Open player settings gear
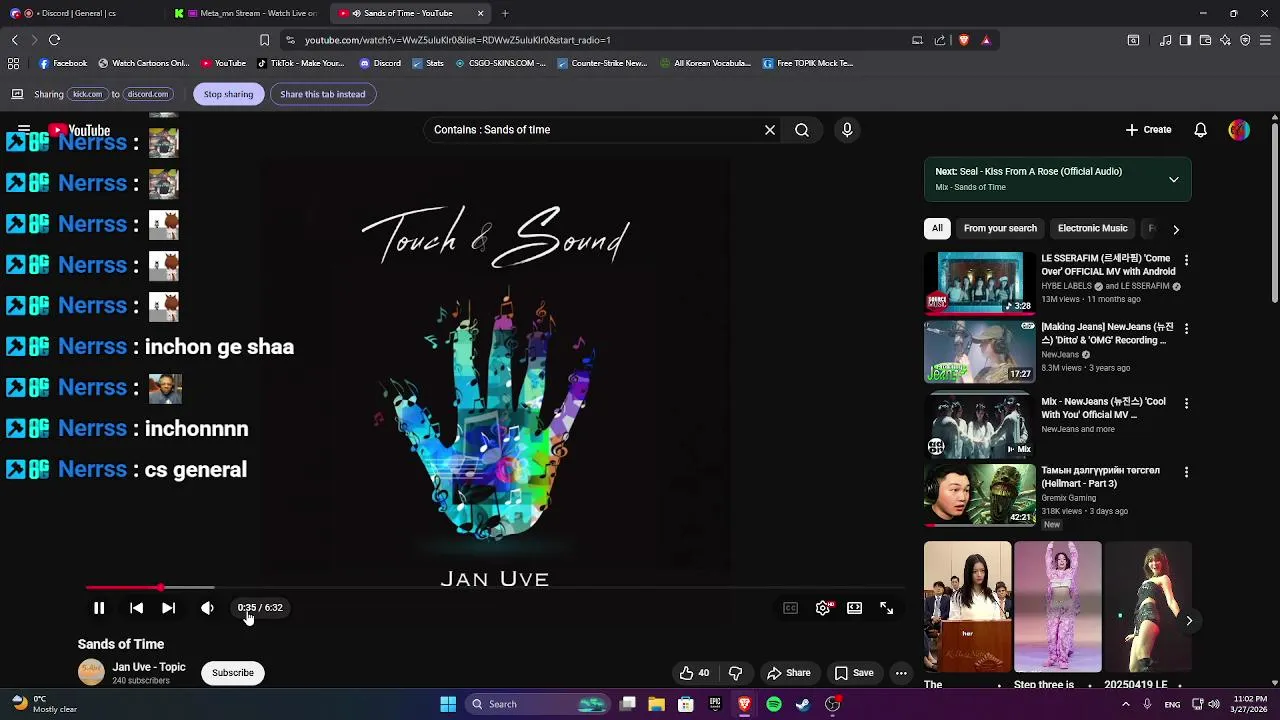This screenshot has width=1280, height=720. 823,608
